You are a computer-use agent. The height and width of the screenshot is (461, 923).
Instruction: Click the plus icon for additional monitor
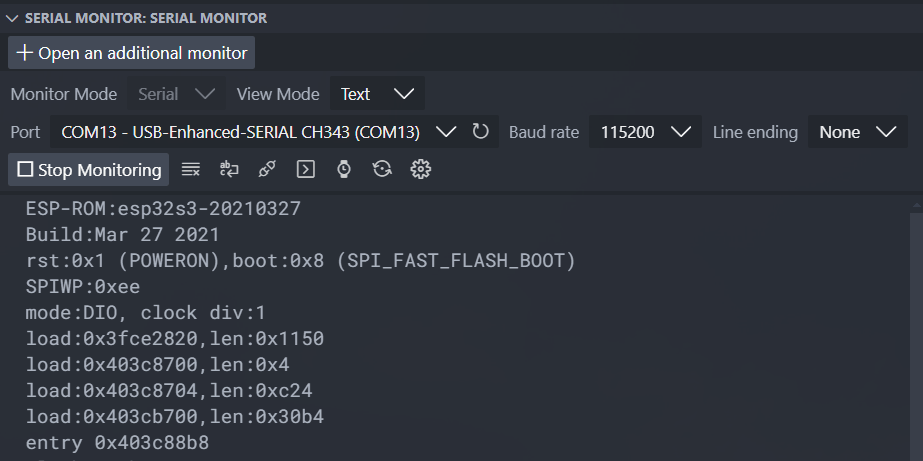24,53
